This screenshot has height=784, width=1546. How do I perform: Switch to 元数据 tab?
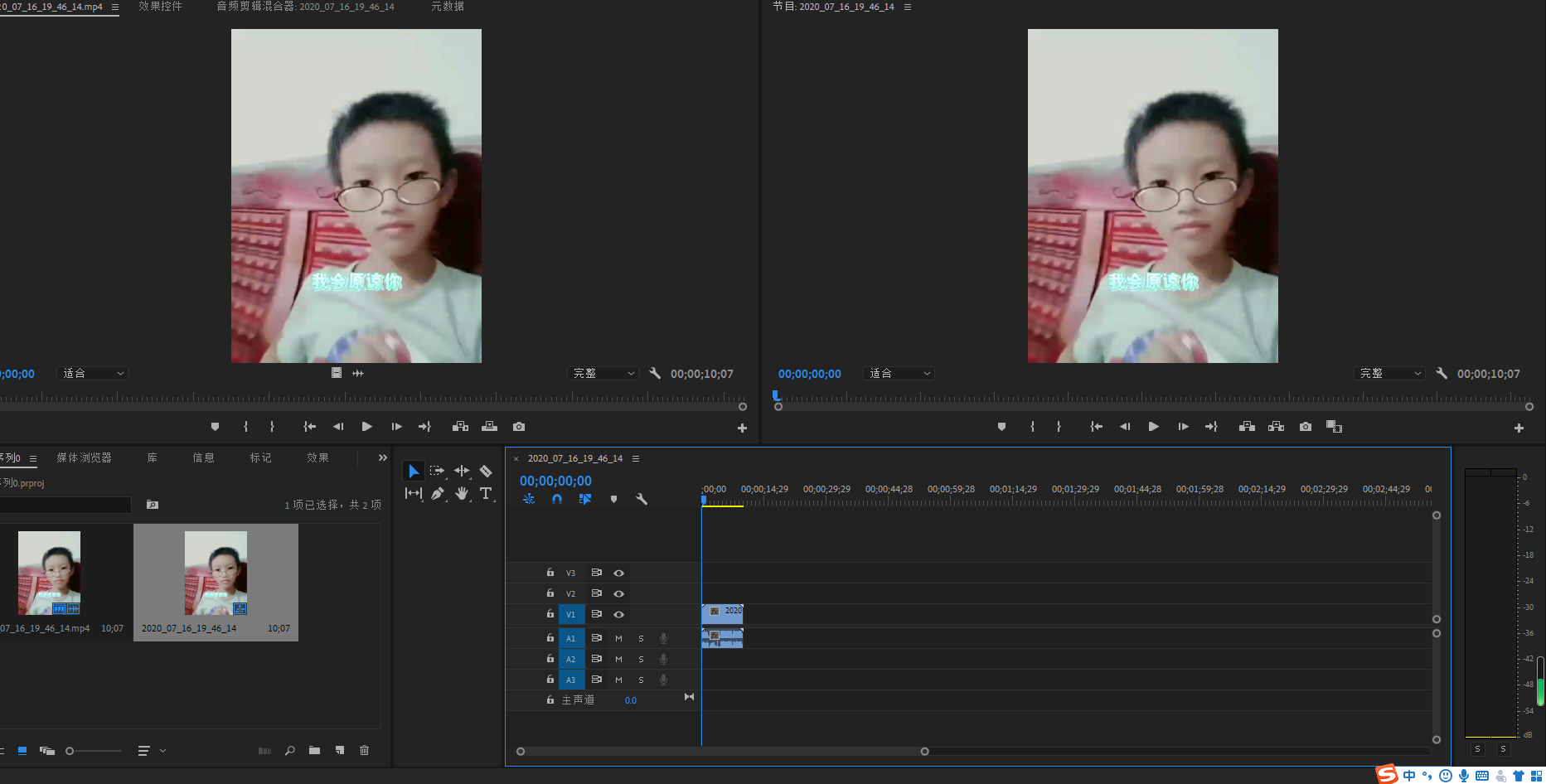tap(448, 7)
